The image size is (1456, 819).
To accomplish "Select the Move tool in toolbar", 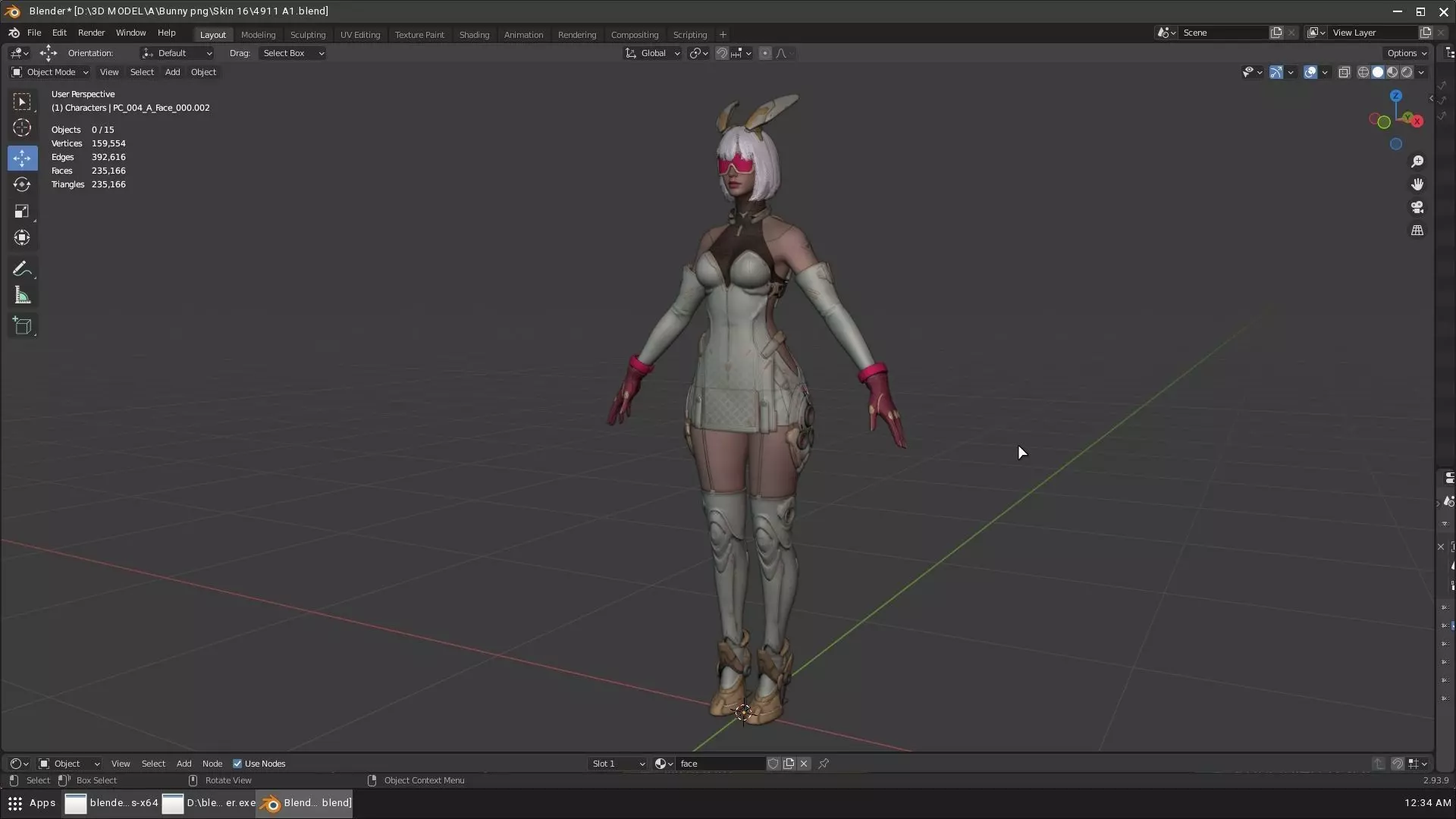I will pyautogui.click(x=22, y=158).
